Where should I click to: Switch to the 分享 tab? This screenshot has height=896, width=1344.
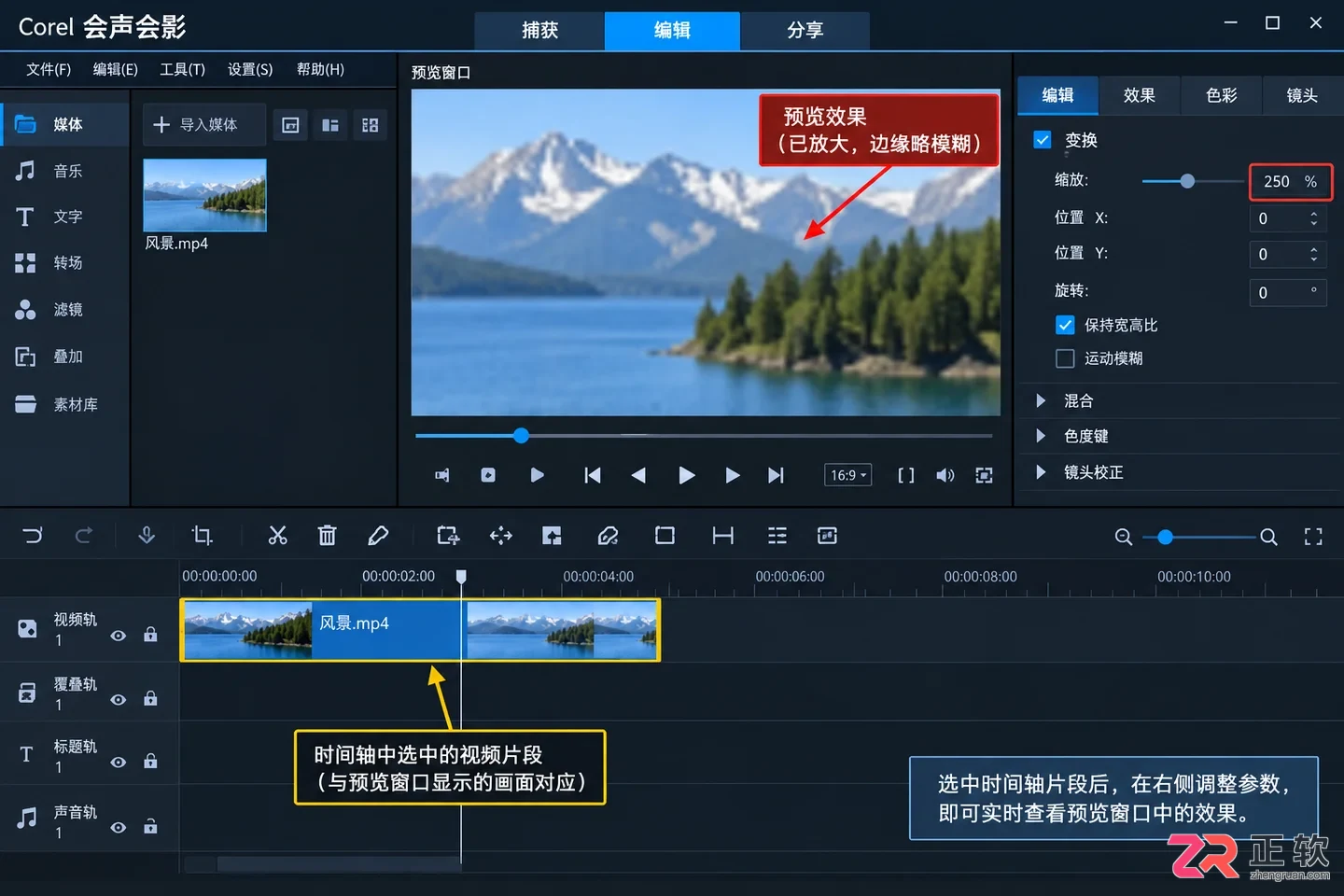(805, 31)
